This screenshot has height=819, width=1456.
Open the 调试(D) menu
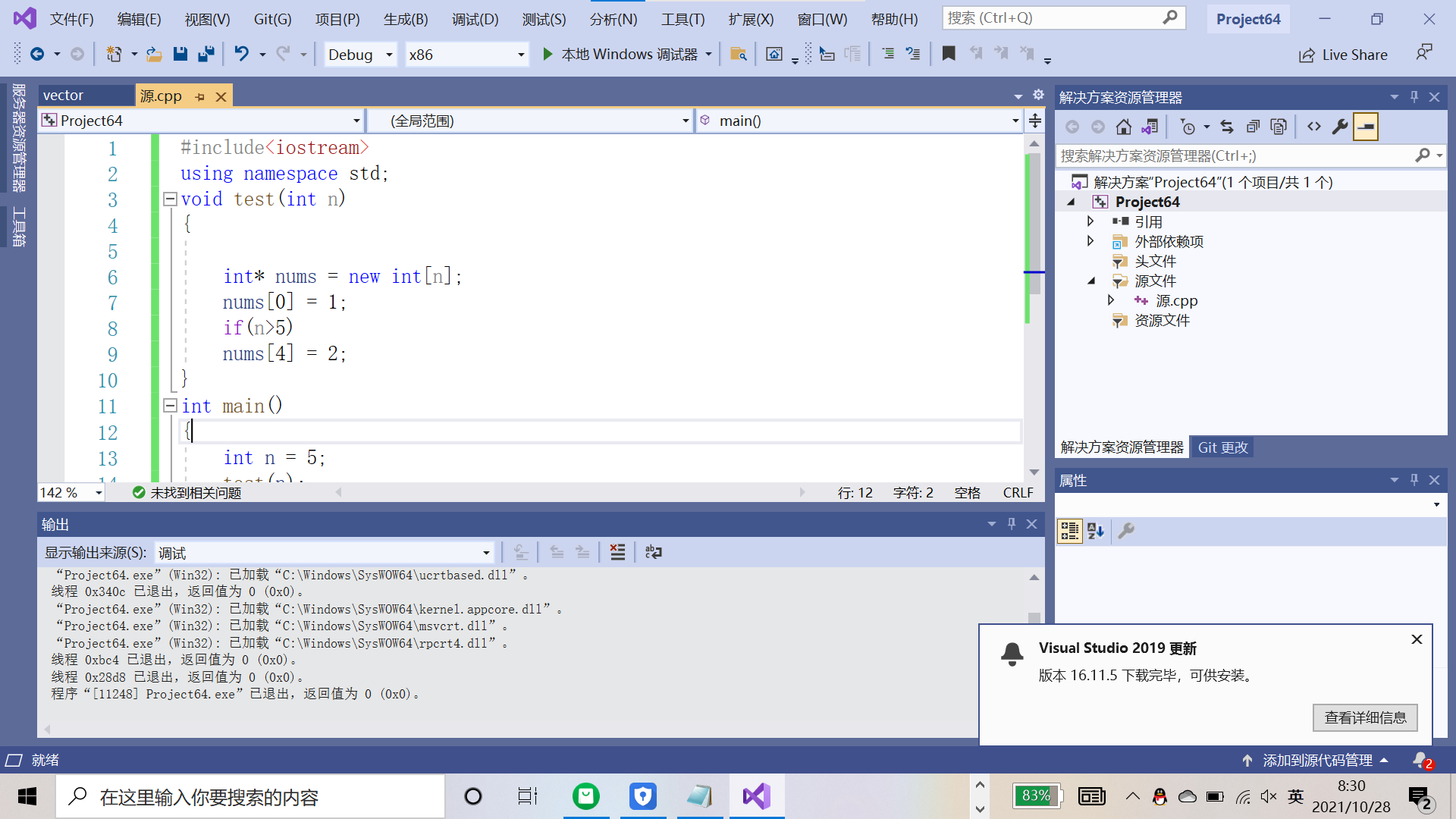point(475,19)
